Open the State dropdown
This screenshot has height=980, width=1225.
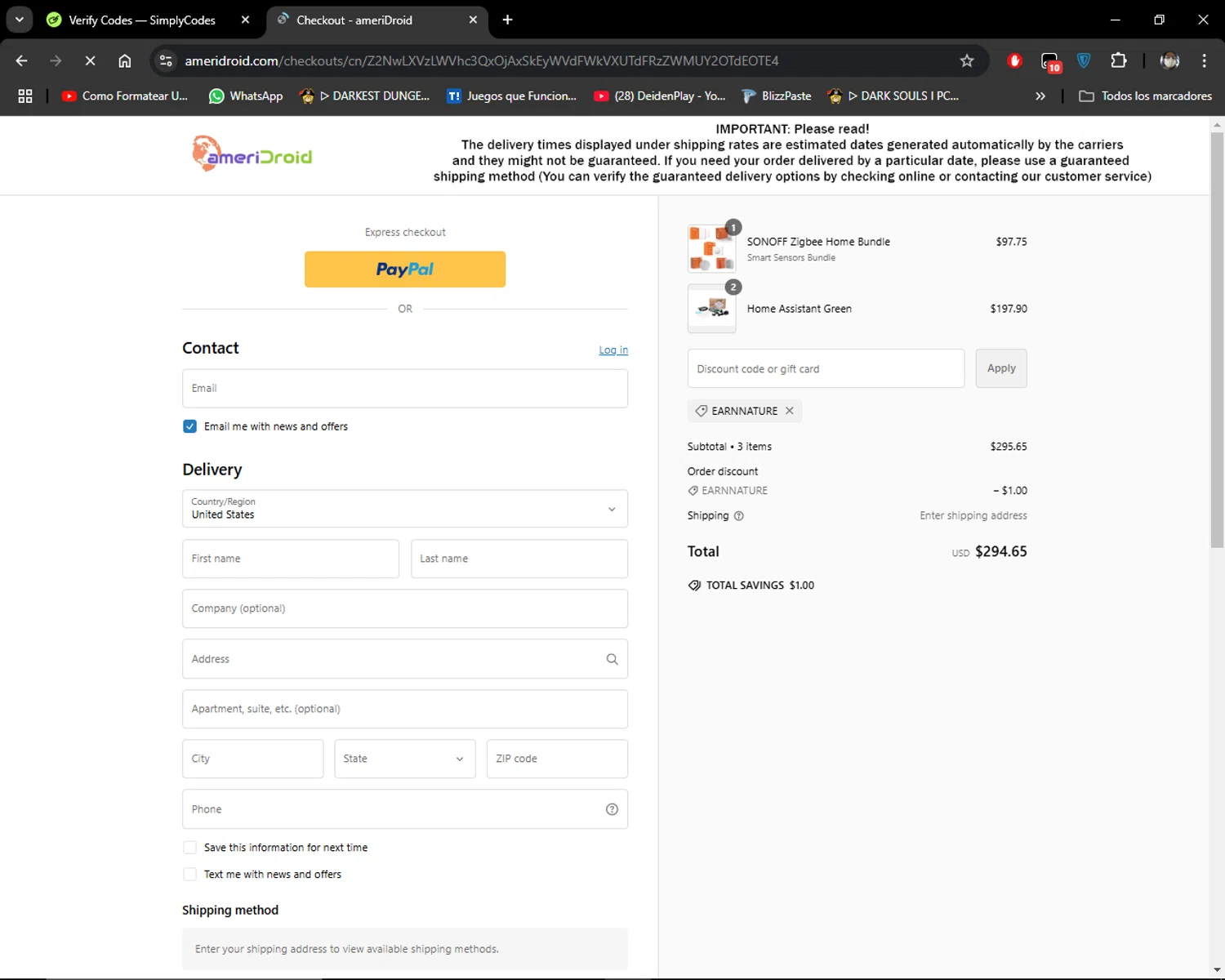(405, 759)
